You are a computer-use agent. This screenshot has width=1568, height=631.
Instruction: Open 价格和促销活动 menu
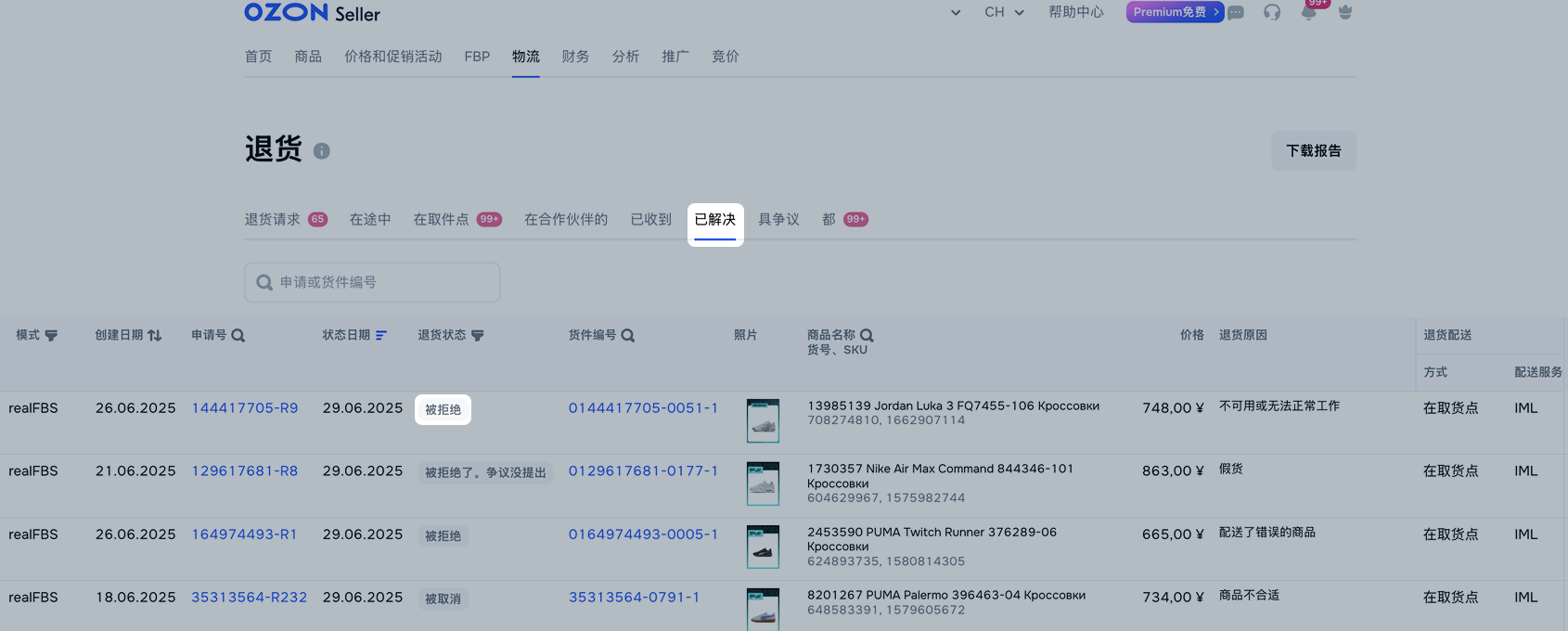click(x=393, y=57)
